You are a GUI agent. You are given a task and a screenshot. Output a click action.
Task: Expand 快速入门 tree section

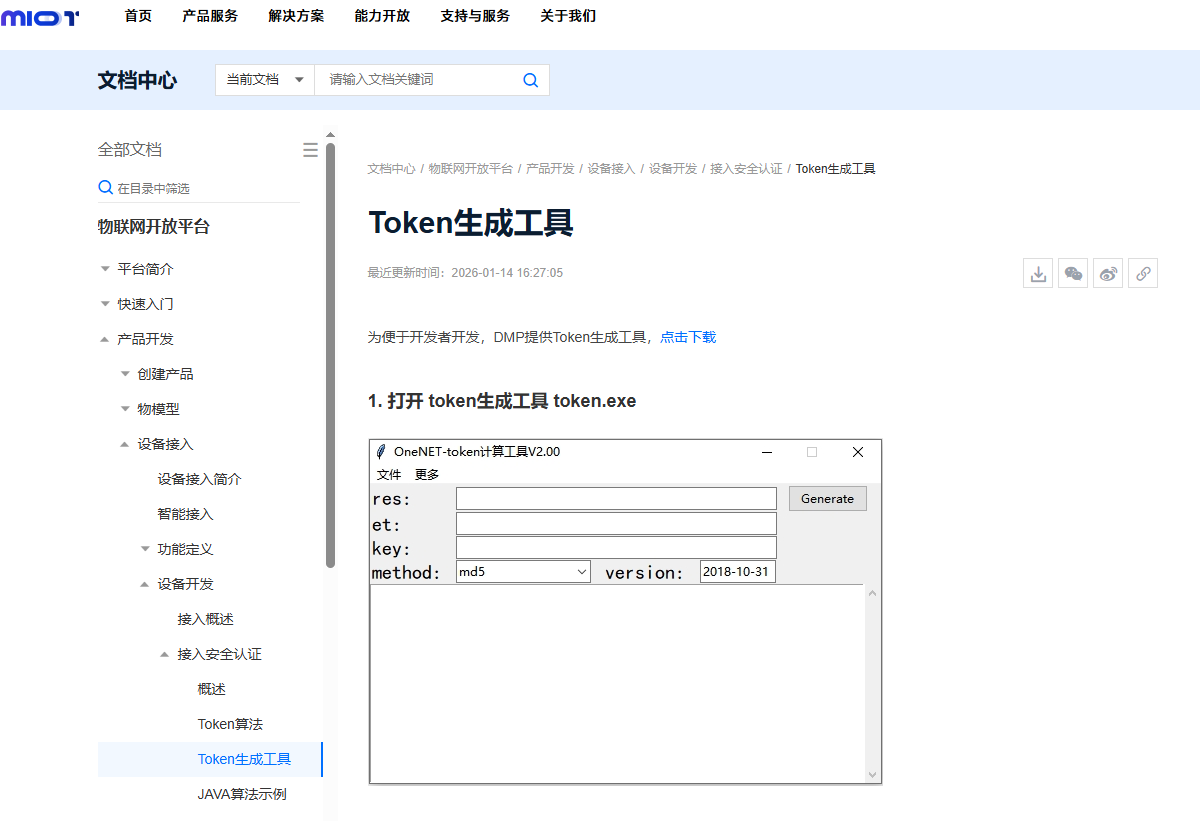click(x=105, y=304)
